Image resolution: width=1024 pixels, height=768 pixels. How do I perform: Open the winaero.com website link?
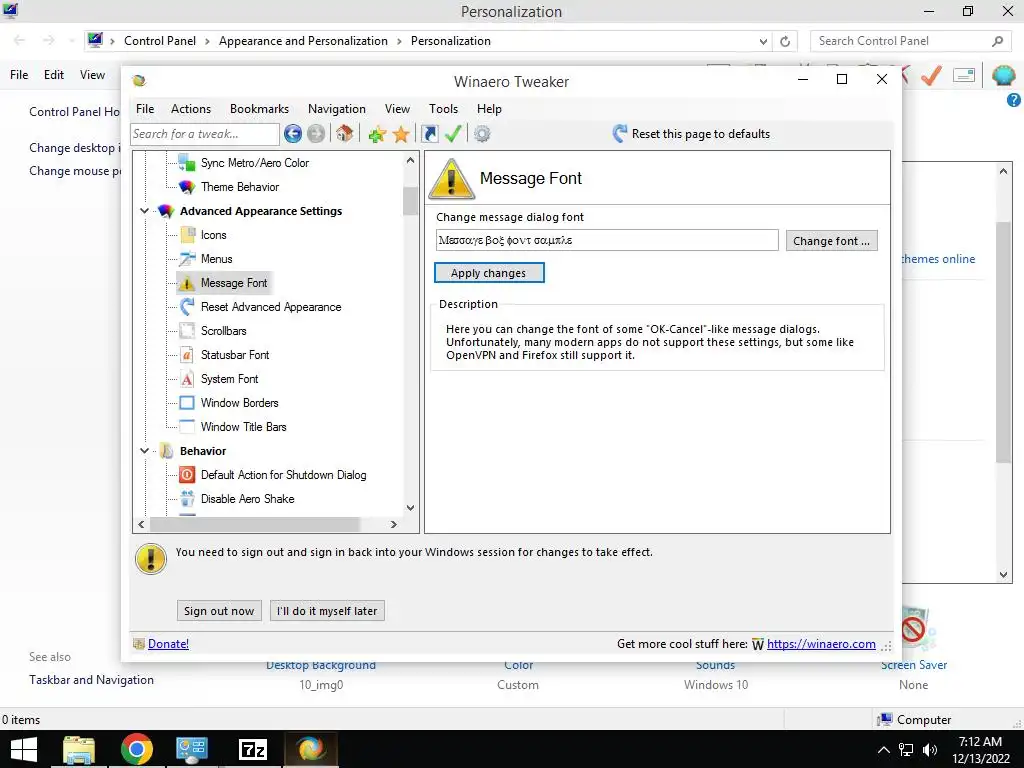pyautogui.click(x=821, y=644)
